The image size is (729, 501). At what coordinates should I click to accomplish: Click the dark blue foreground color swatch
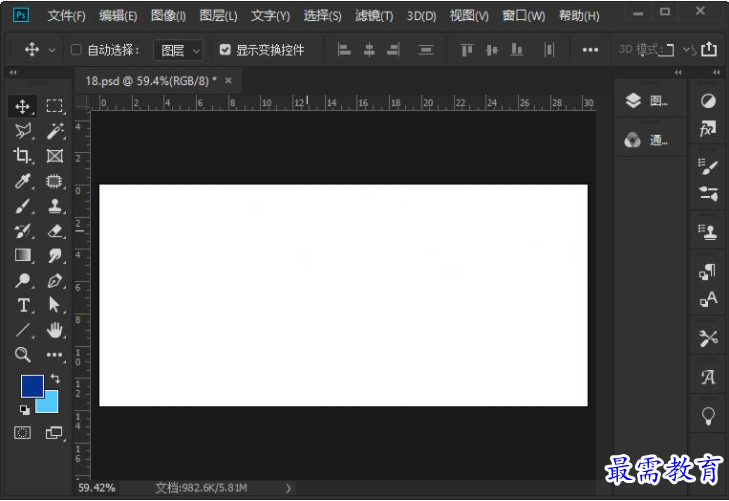click(32, 385)
